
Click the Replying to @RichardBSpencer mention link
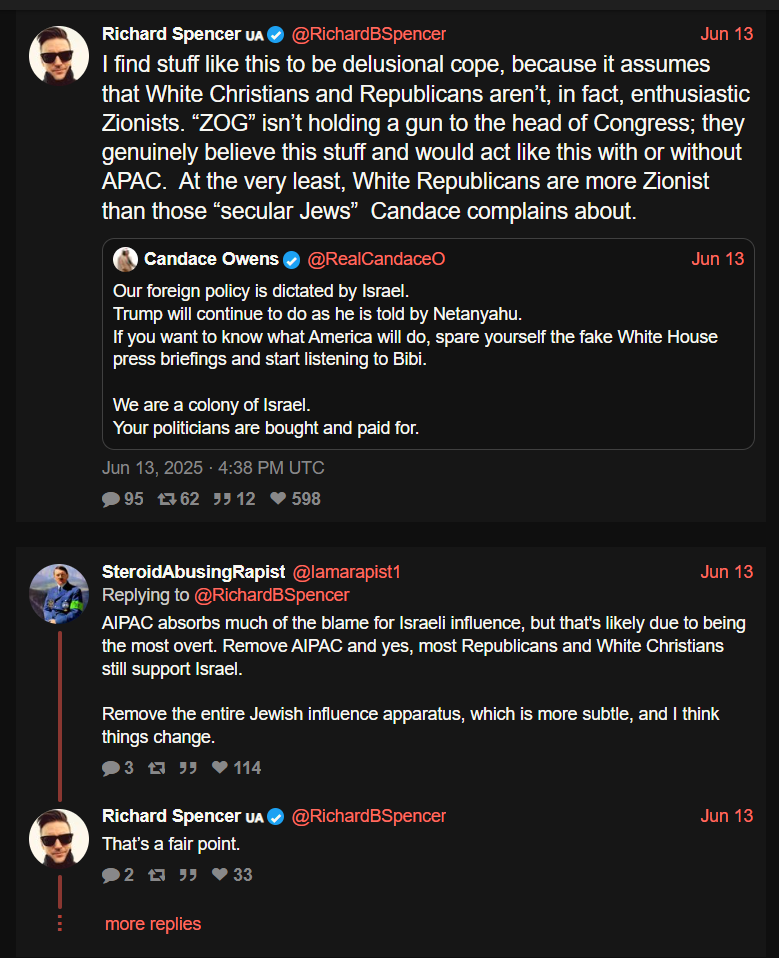271,595
